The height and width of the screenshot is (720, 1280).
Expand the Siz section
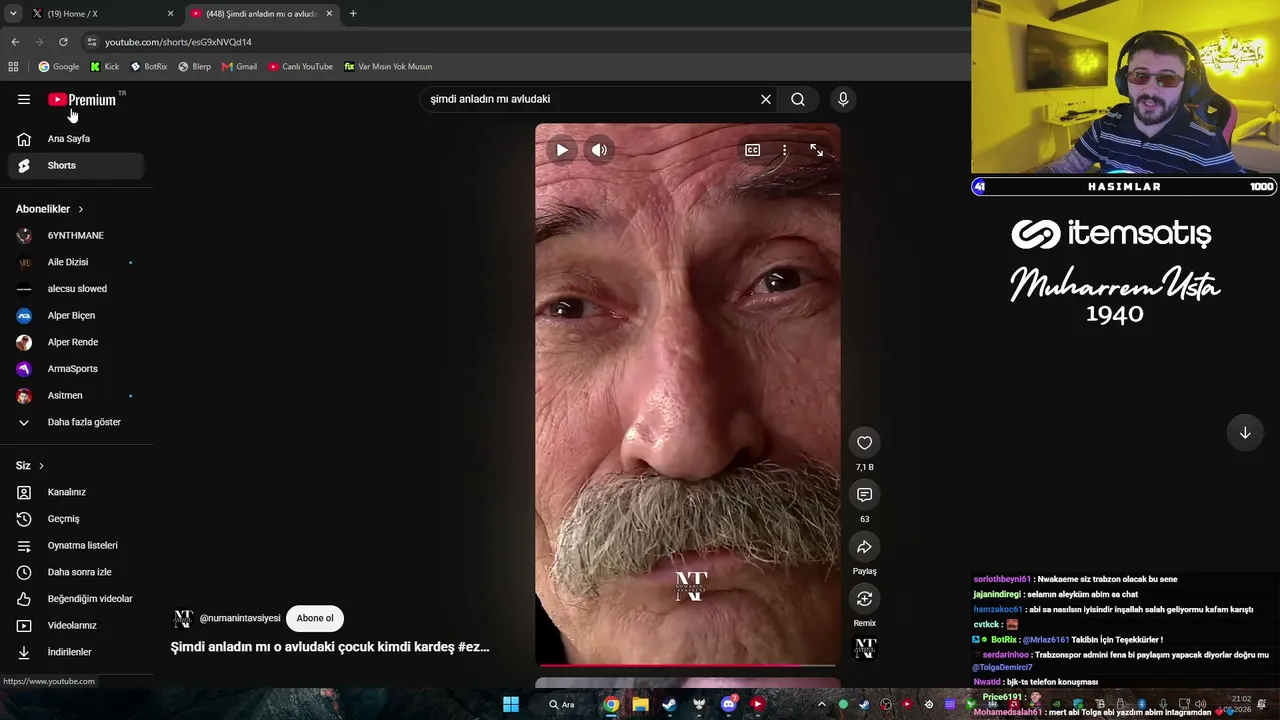[30, 466]
